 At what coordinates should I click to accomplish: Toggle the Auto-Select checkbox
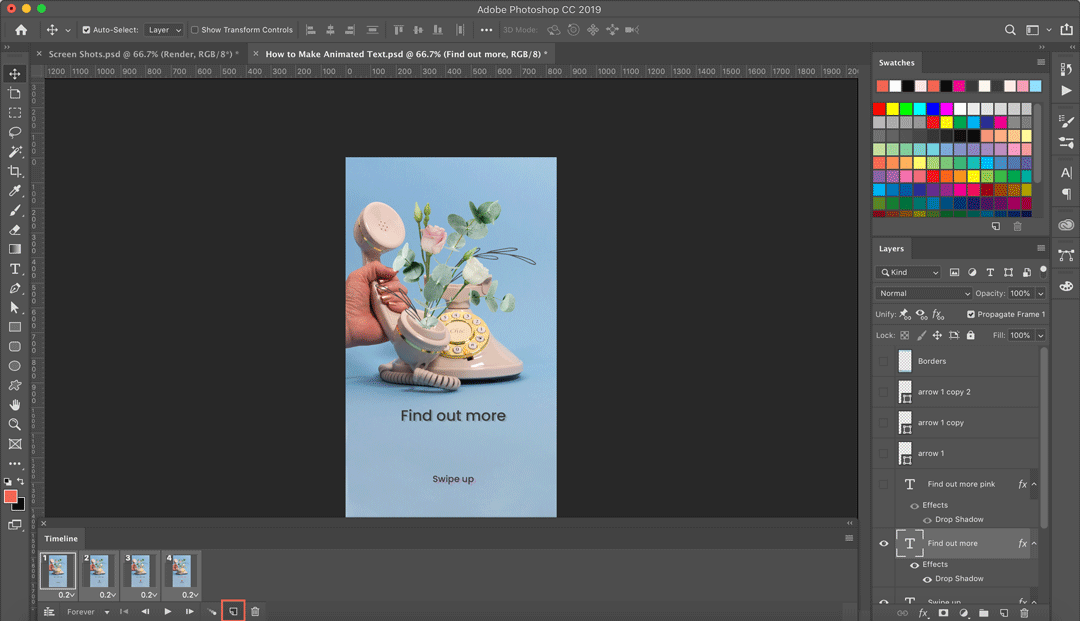tap(86, 30)
